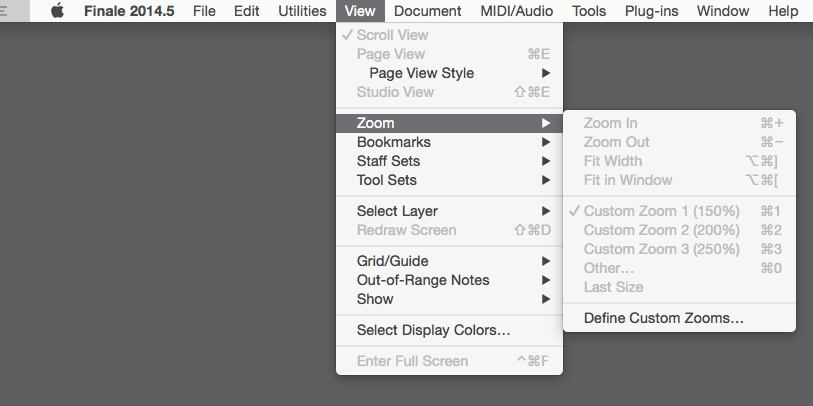
Task: Expand the Select Layer submenu
Action: tap(397, 211)
